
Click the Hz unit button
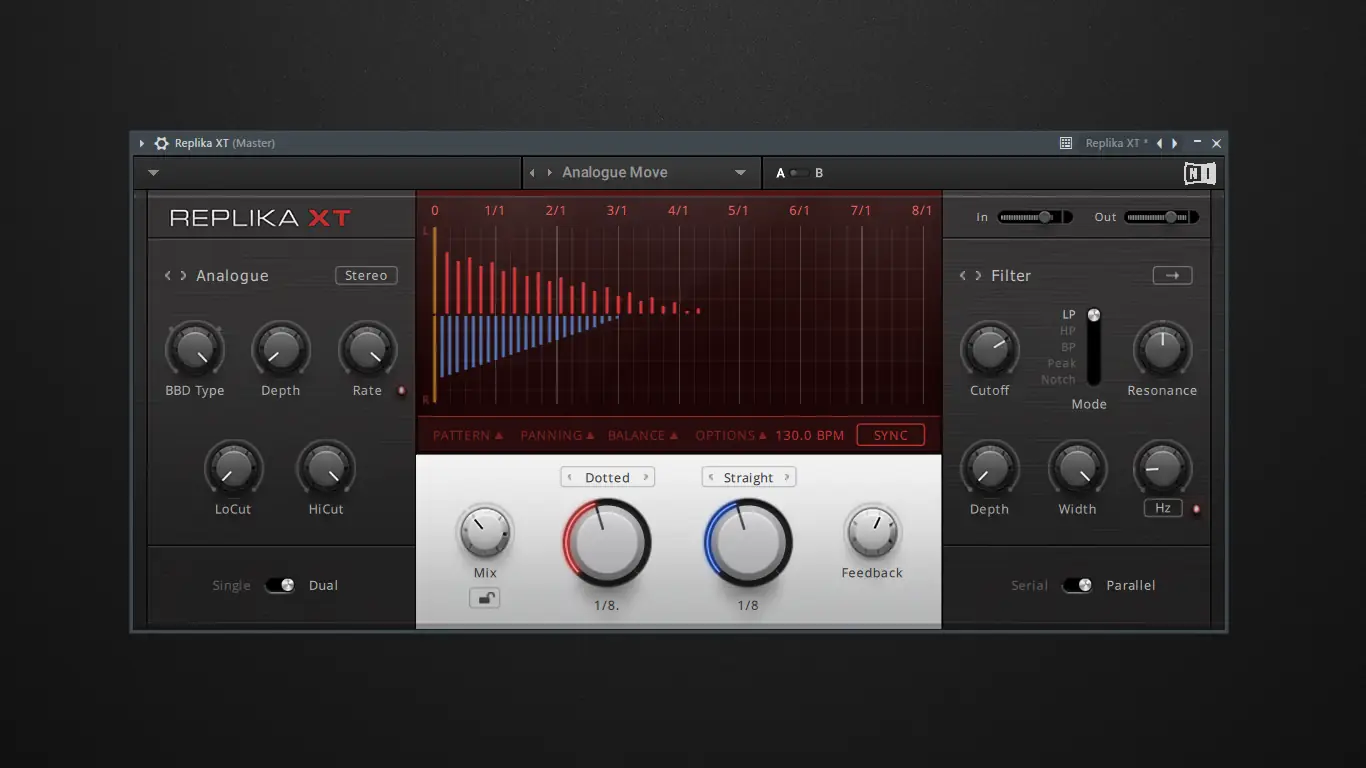tap(1163, 508)
